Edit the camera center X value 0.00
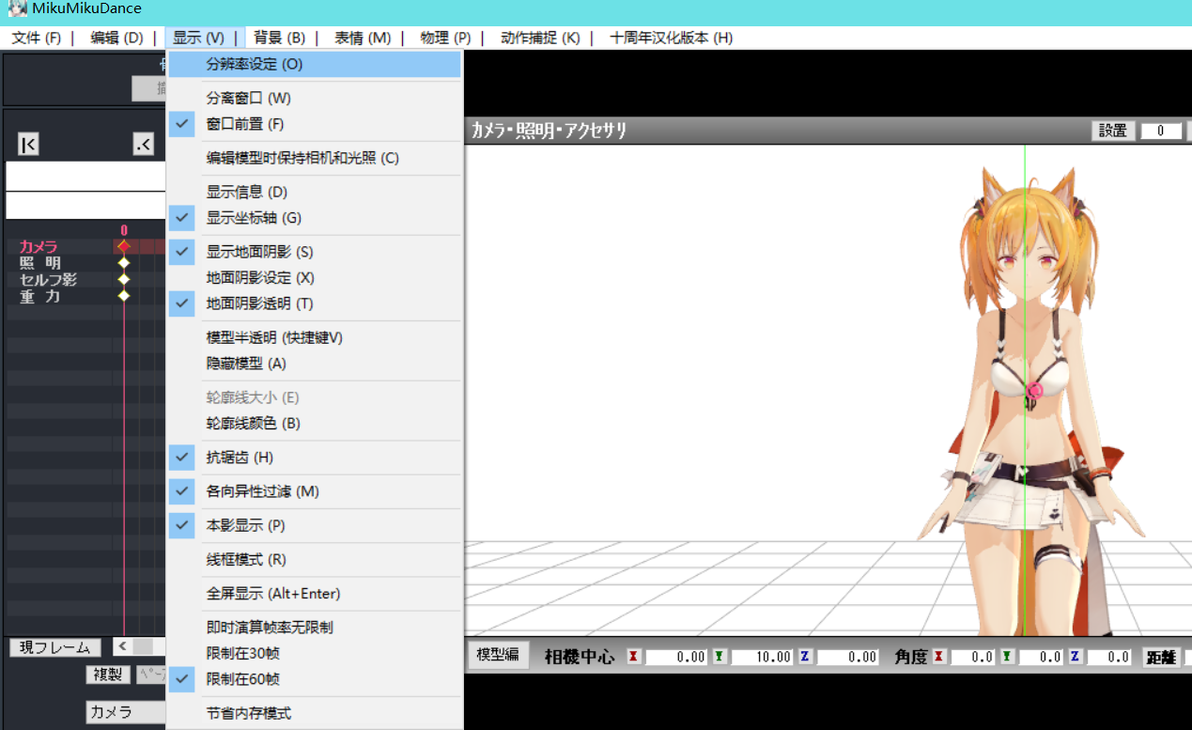This screenshot has height=730, width=1192. (676, 656)
